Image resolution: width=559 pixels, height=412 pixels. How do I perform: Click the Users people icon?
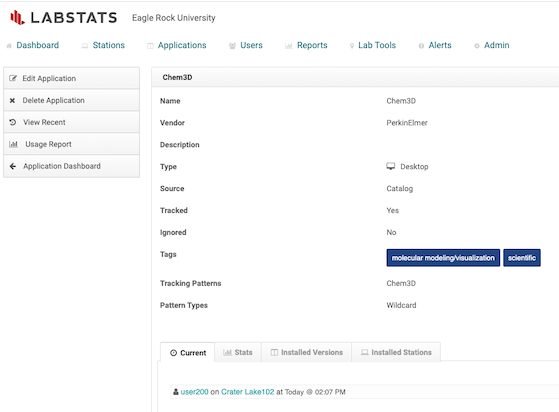(x=232, y=46)
